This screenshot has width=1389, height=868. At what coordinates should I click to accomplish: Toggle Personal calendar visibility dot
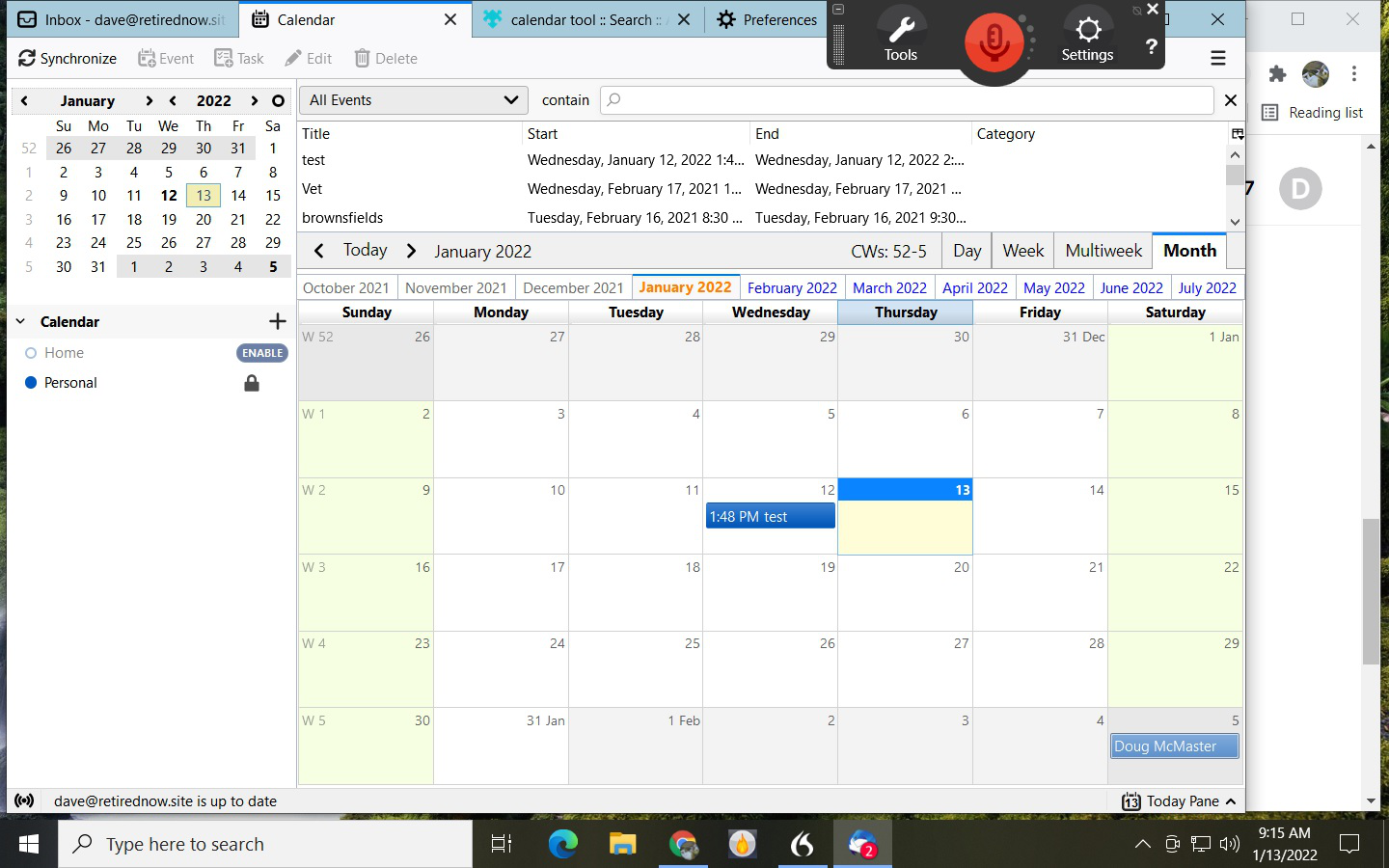click(x=31, y=383)
